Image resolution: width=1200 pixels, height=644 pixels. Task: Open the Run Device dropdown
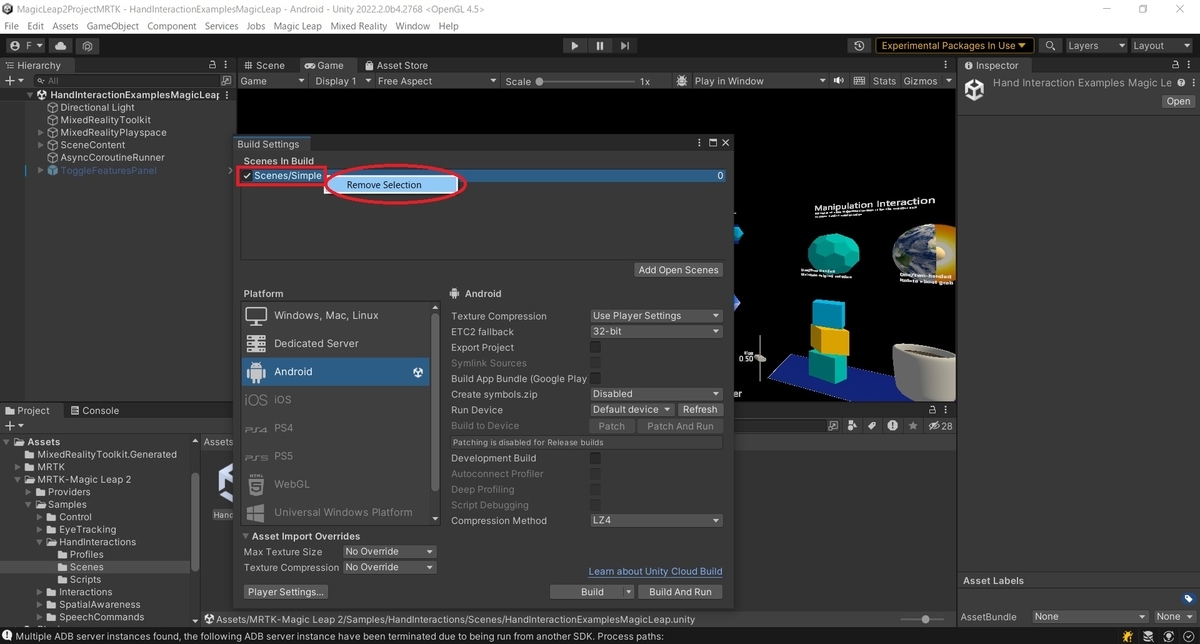tap(632, 410)
